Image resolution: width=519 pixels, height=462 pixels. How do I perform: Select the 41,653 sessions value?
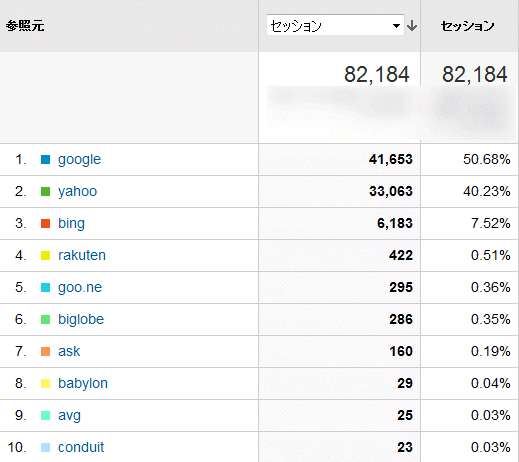(391, 160)
